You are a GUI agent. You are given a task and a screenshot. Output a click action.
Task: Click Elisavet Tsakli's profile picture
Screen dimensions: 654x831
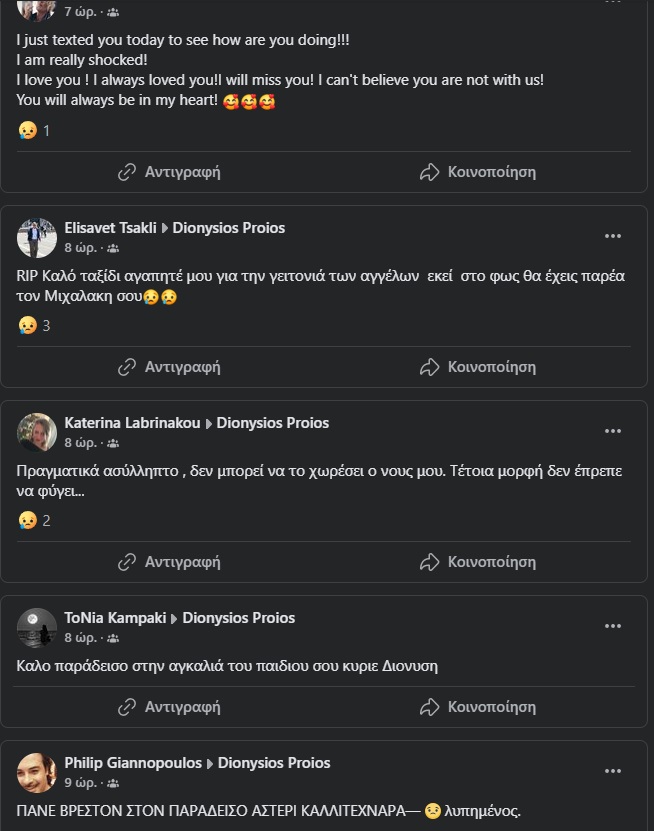(37, 238)
